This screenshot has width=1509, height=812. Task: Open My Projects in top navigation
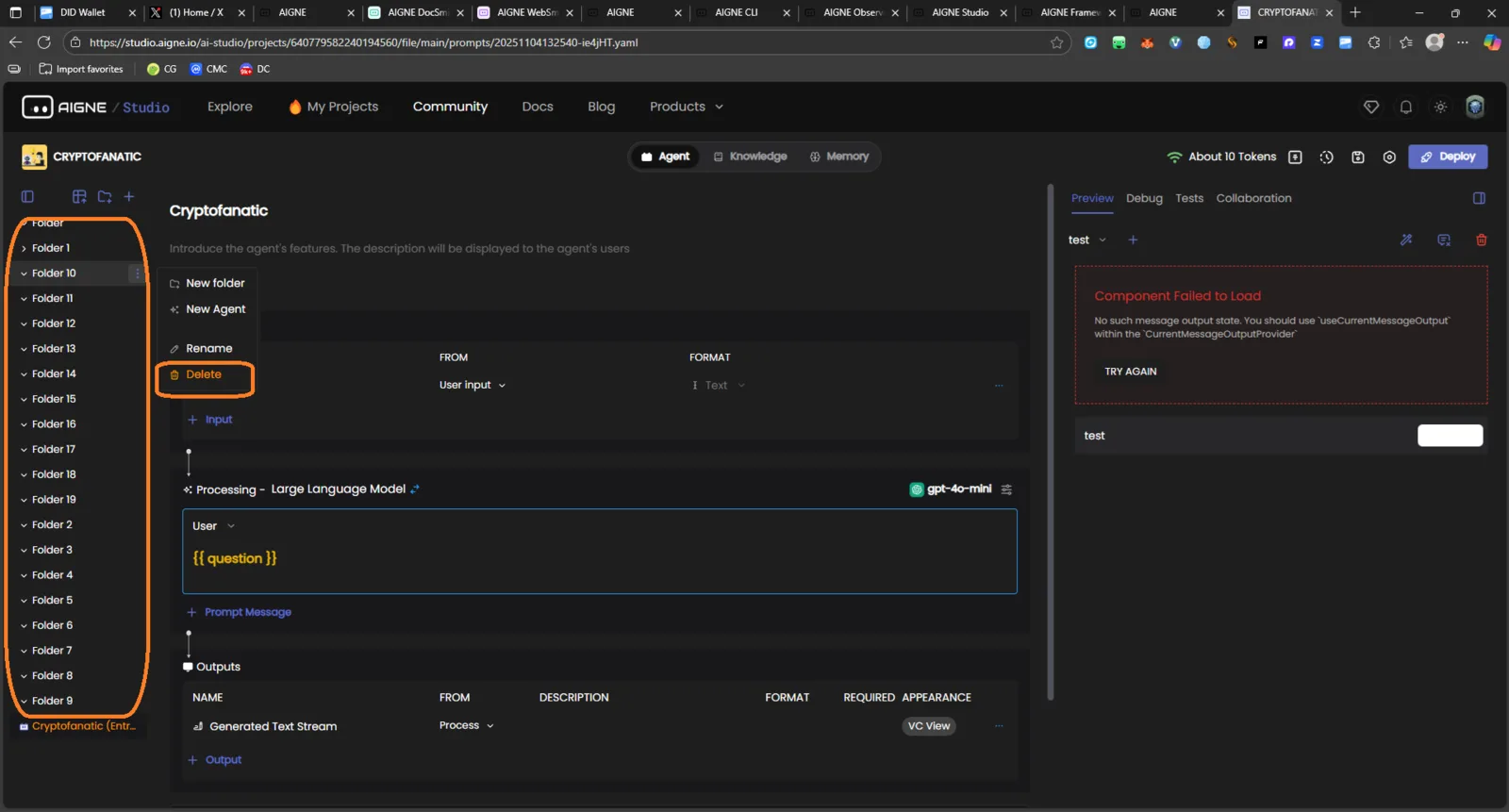(334, 108)
